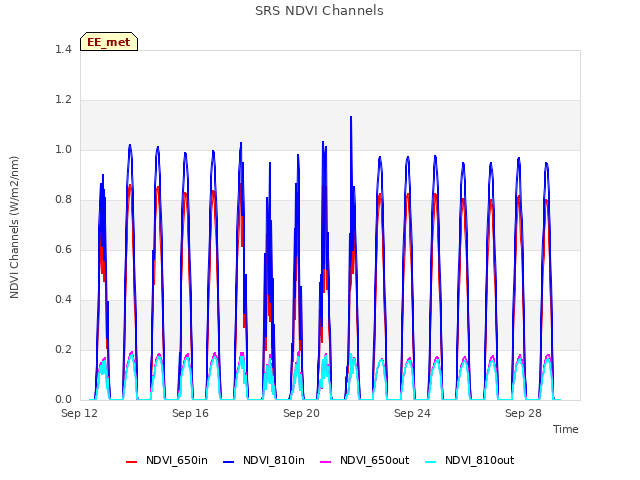Click the 0.4 y-axis tick label

click(x=63, y=300)
